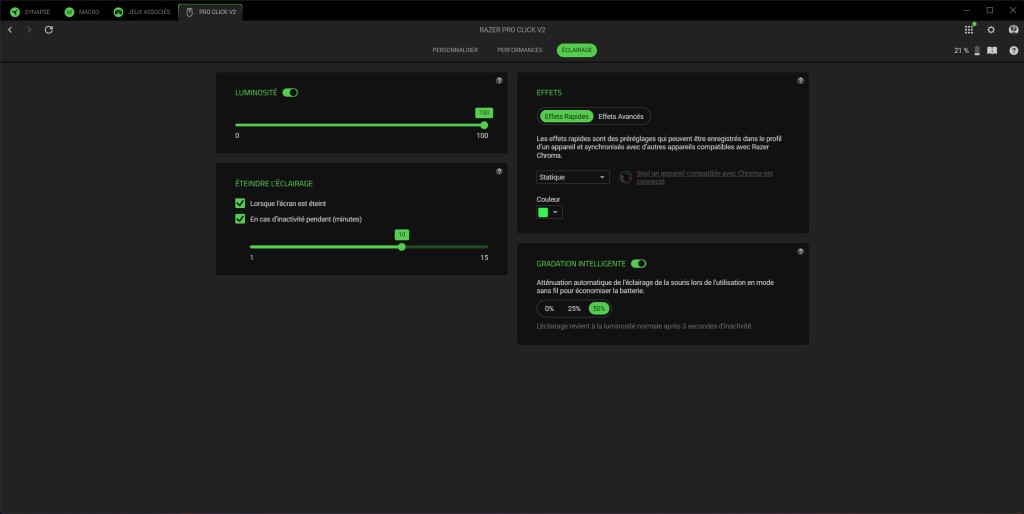Click the green Couleur swatch
The width and height of the screenshot is (1024, 514).
pos(543,212)
